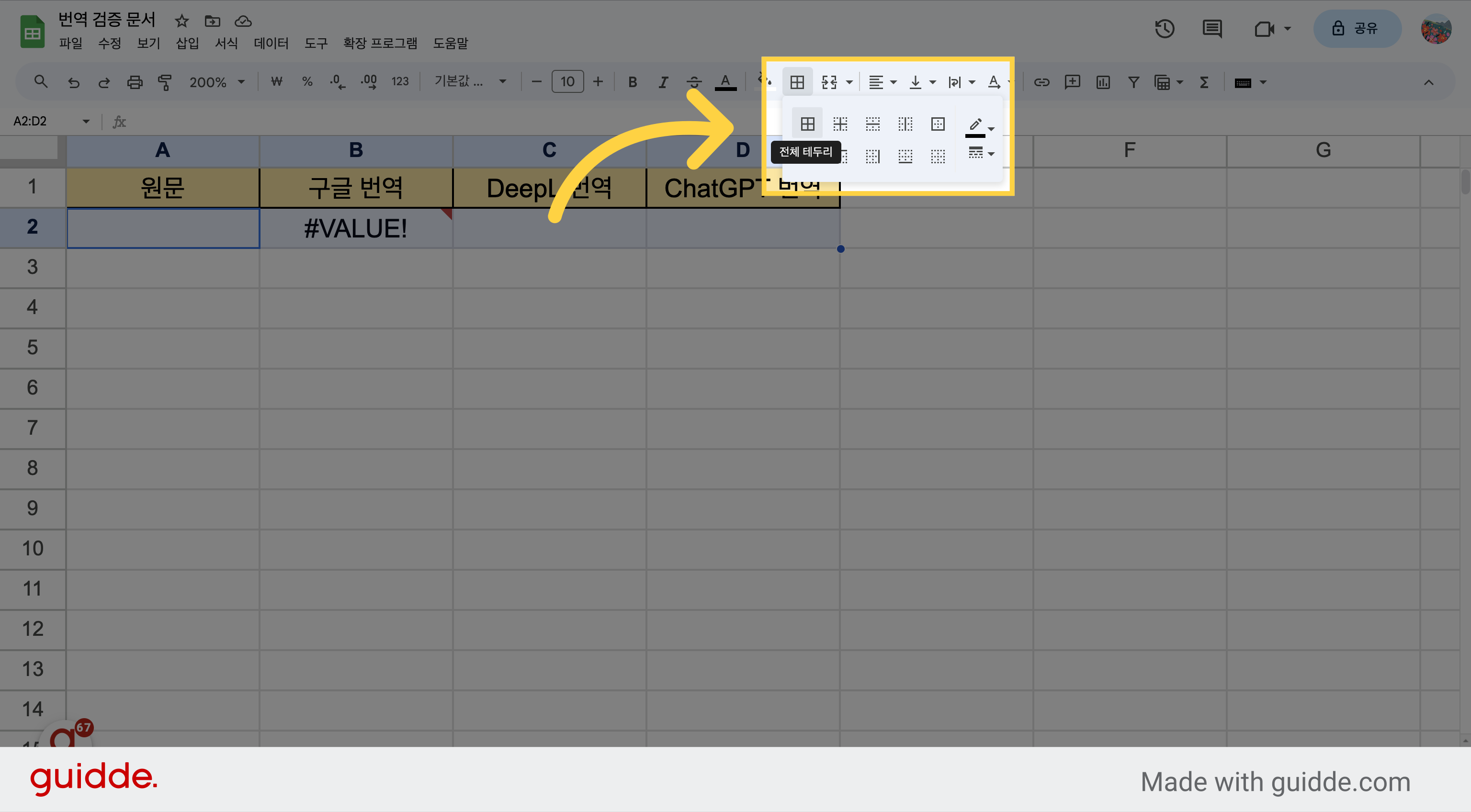
Task: Open the 파일 menu
Action: 71,44
